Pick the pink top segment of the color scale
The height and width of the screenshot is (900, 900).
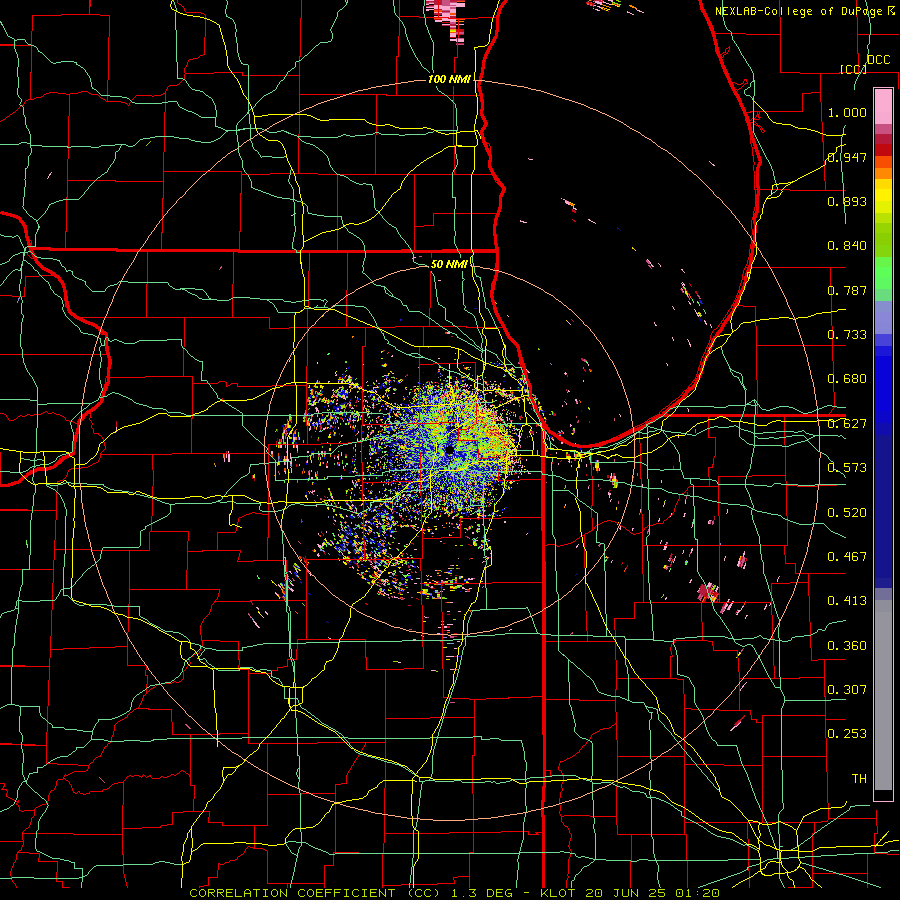(883, 107)
